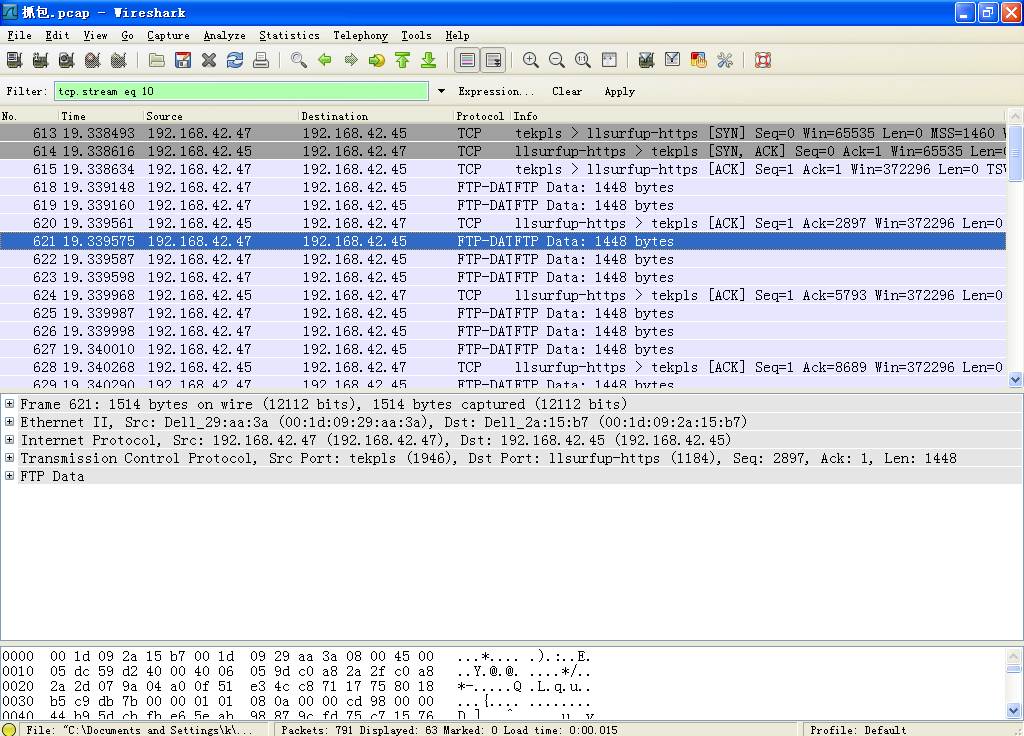Viewport: 1024px width, 736px height.
Task: Go forward in packet history arrow
Action: [351, 61]
